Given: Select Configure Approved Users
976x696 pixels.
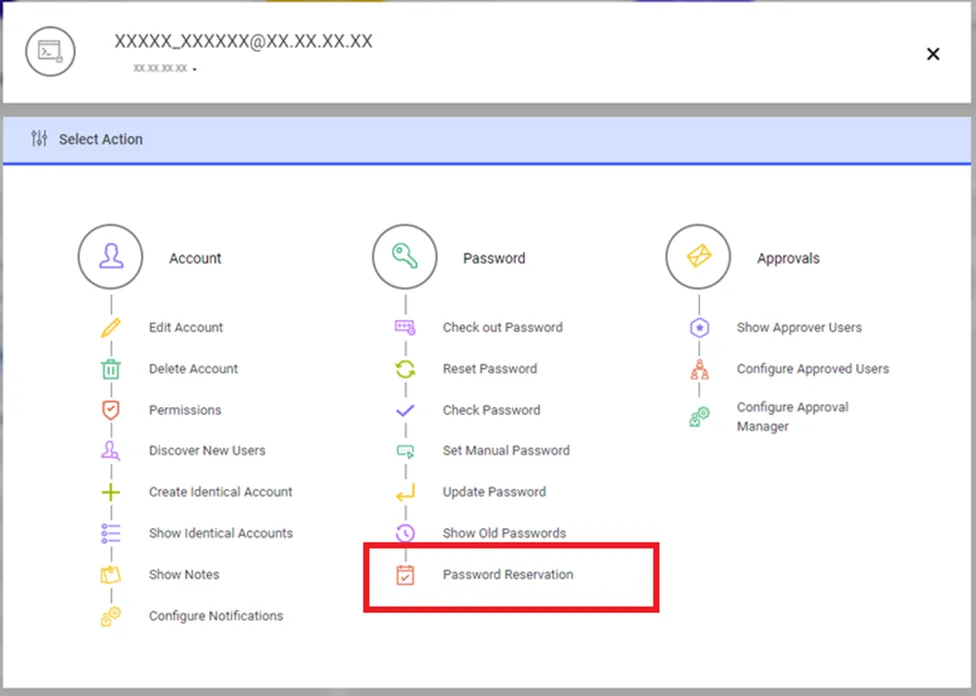Looking at the screenshot, I should [812, 369].
